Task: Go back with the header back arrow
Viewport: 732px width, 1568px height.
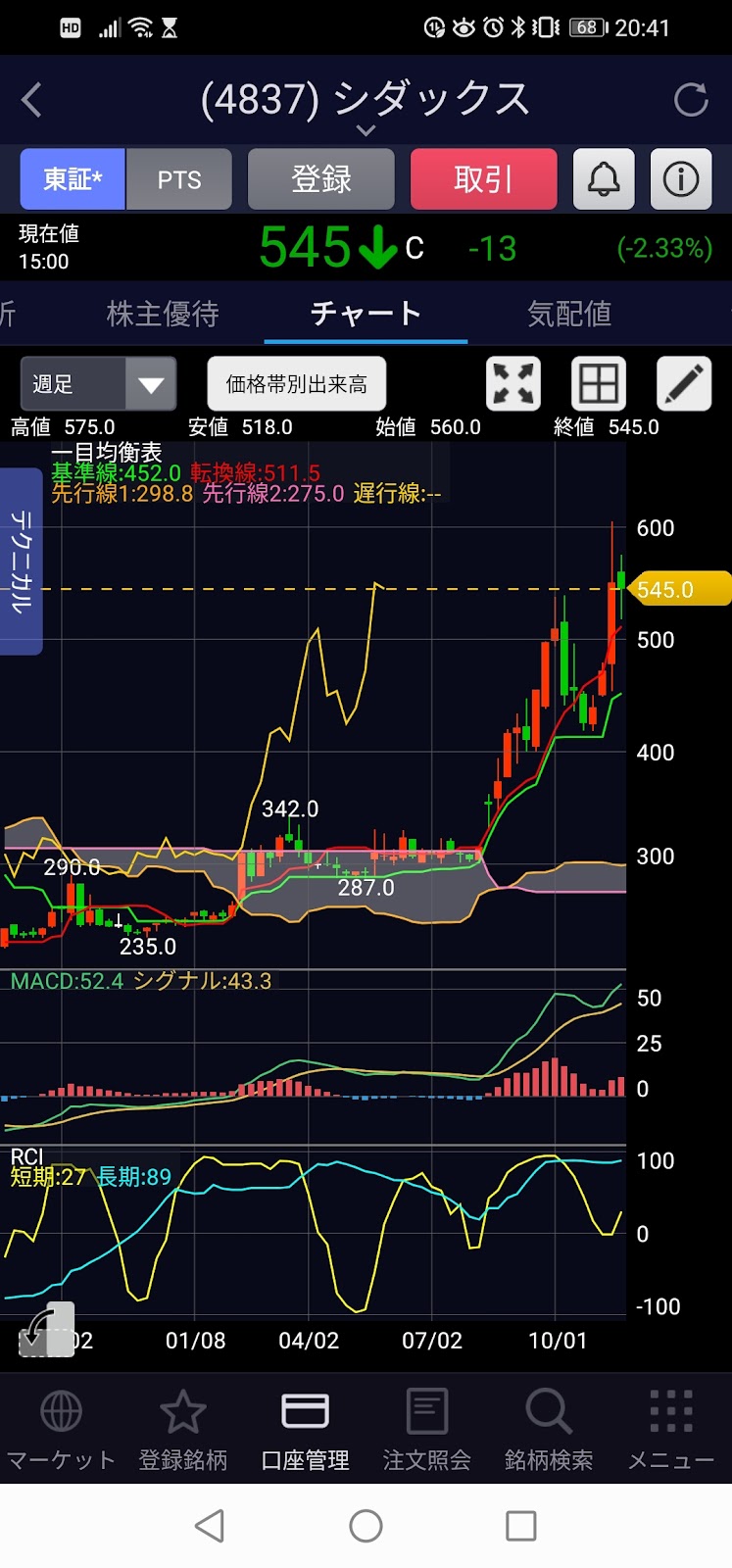Action: (x=32, y=99)
